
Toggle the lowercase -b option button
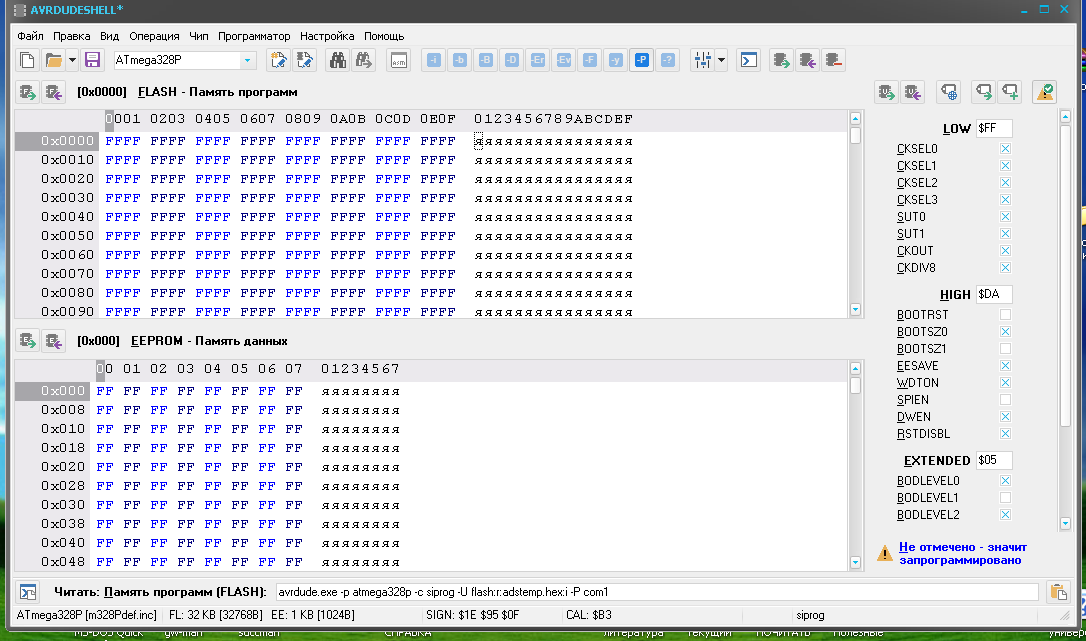(x=460, y=60)
